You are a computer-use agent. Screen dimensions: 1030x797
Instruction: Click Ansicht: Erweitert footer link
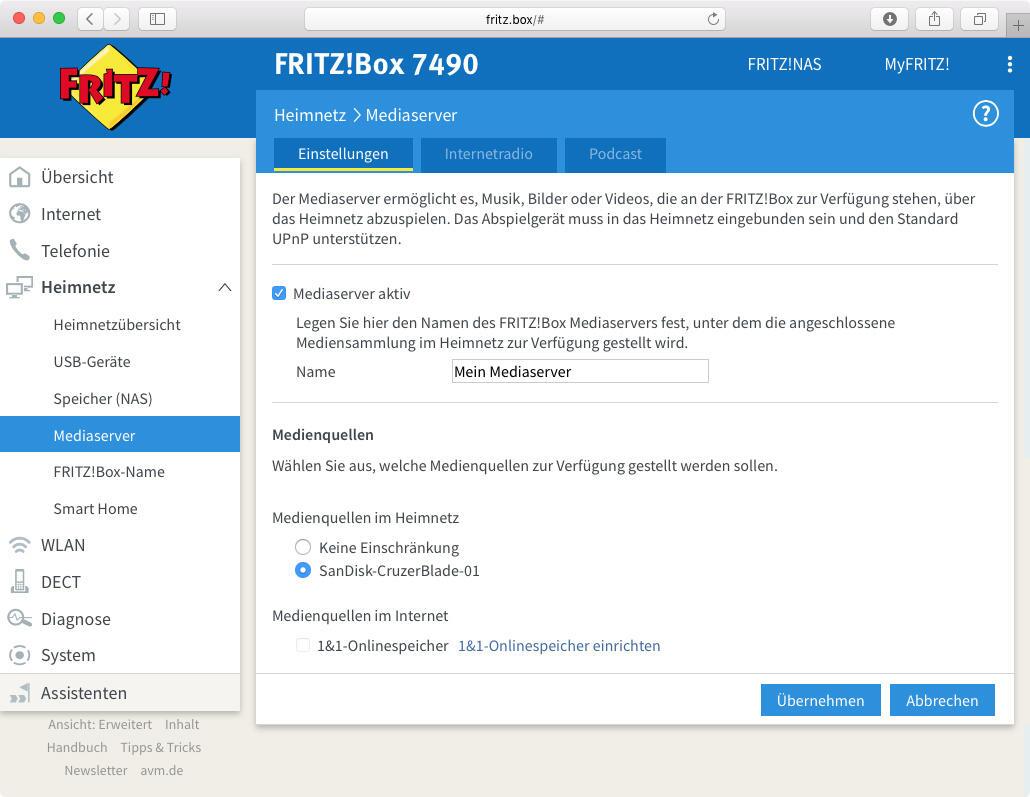coord(100,724)
